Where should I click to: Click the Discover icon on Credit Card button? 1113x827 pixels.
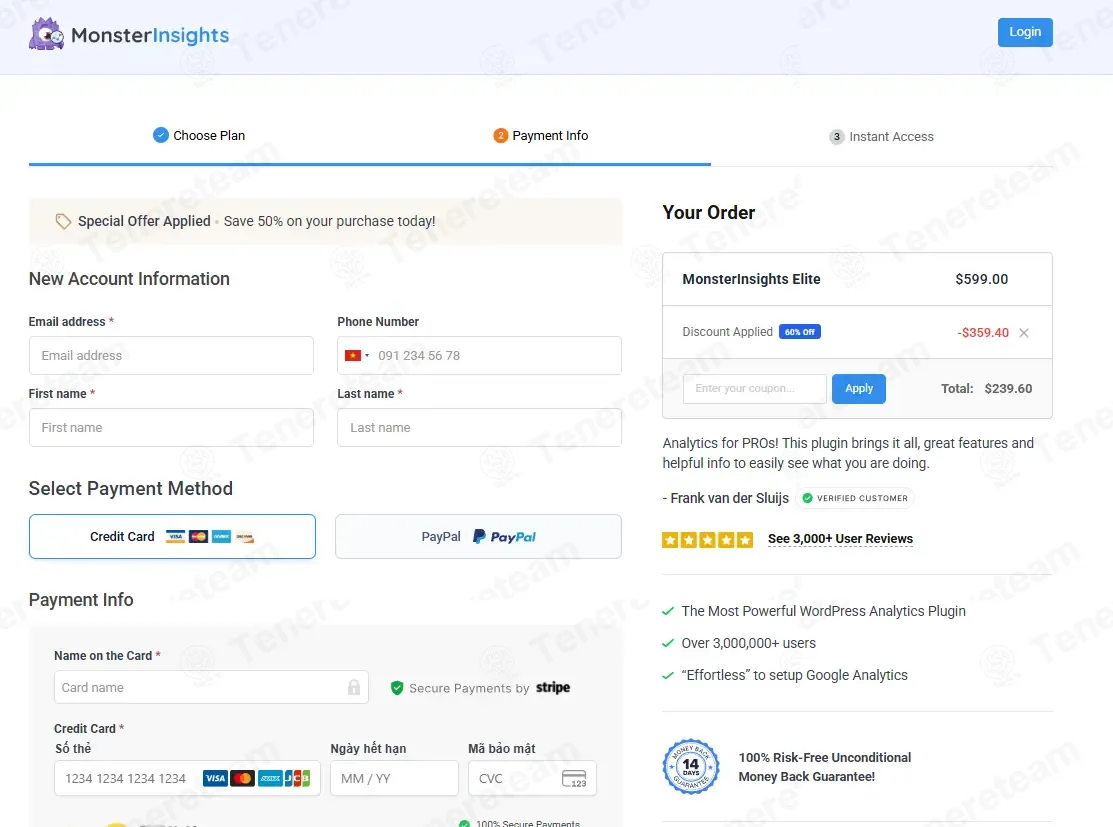coord(245,537)
